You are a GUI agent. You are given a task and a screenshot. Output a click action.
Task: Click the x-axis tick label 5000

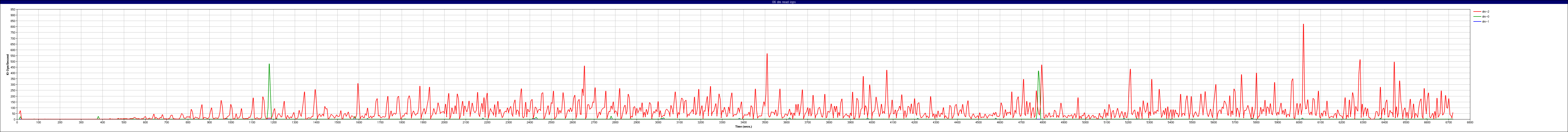(1085, 122)
